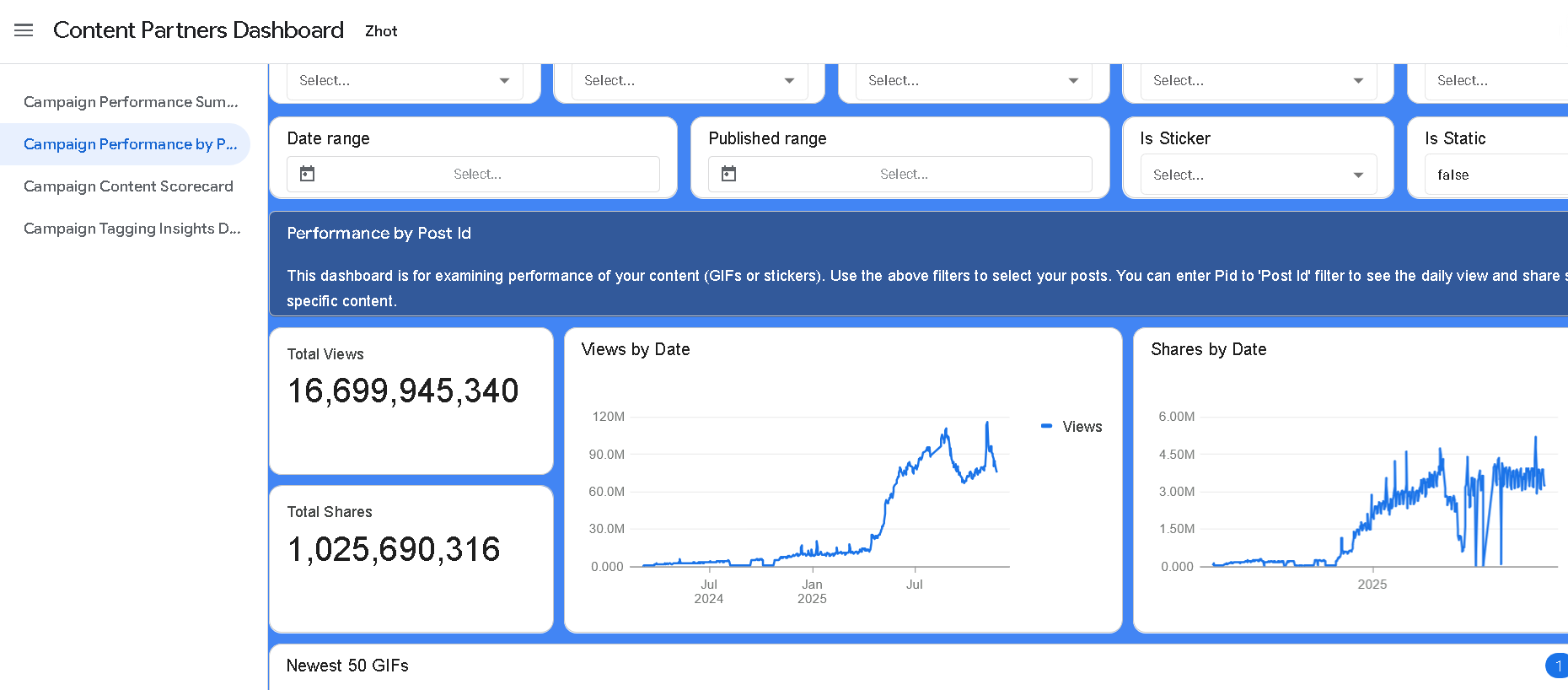Click the Zhot report title
Image resolution: width=1568 pixels, height=690 pixels.
click(381, 30)
